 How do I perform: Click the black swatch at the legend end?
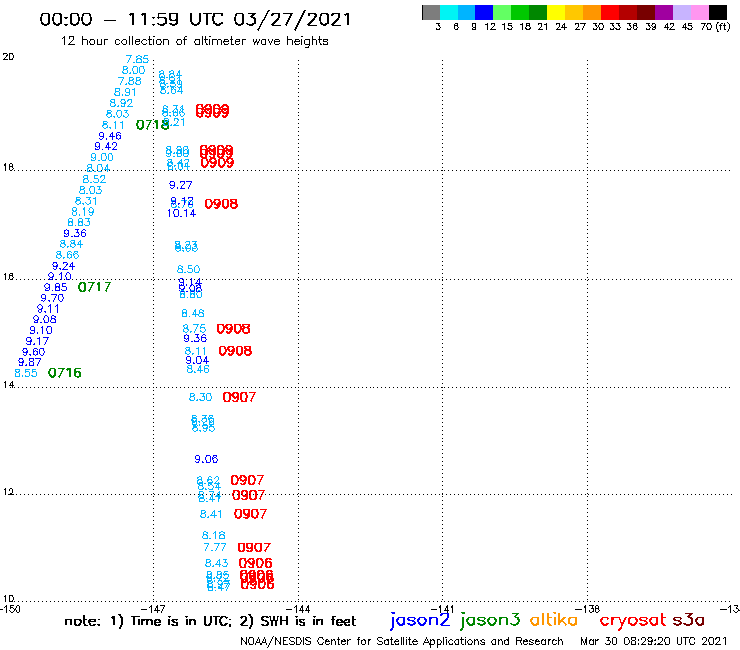click(x=717, y=12)
